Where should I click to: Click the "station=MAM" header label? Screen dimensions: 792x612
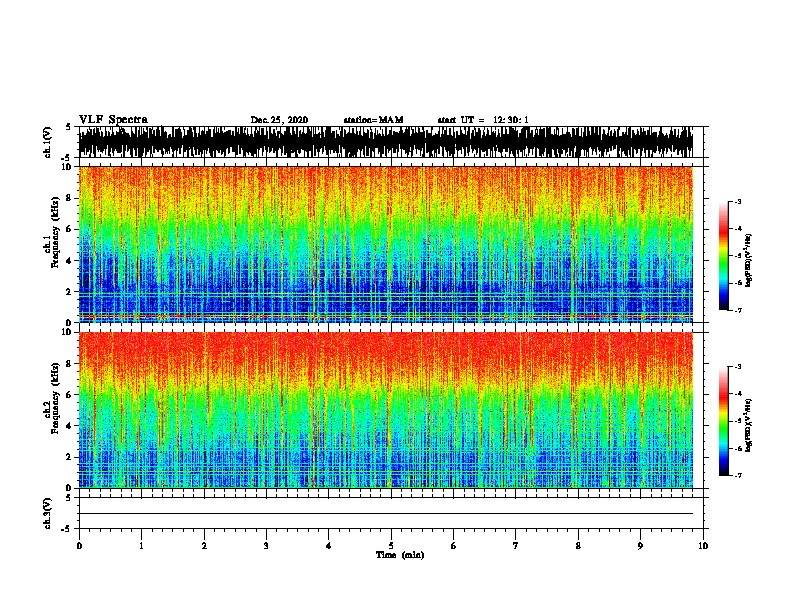[373, 120]
